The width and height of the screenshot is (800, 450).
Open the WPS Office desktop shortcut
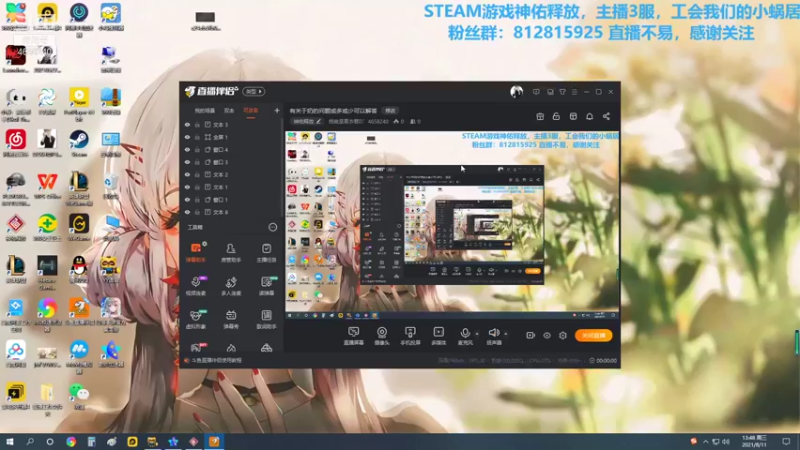[x=47, y=186]
